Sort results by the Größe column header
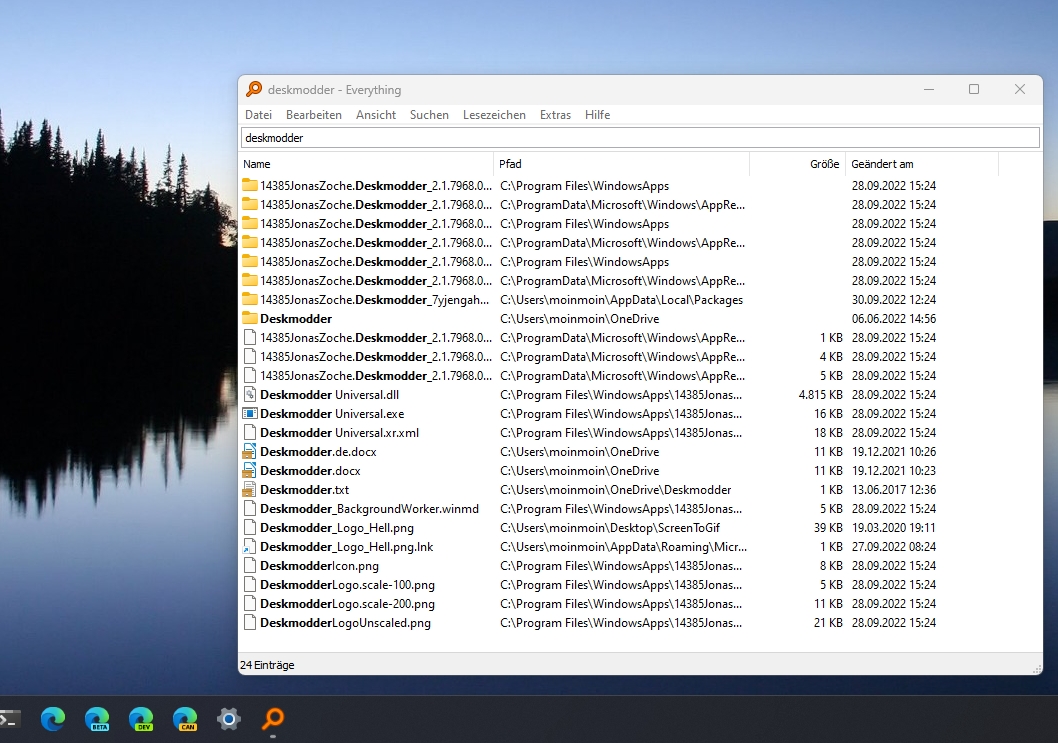The height and width of the screenshot is (743, 1058). tap(797, 164)
